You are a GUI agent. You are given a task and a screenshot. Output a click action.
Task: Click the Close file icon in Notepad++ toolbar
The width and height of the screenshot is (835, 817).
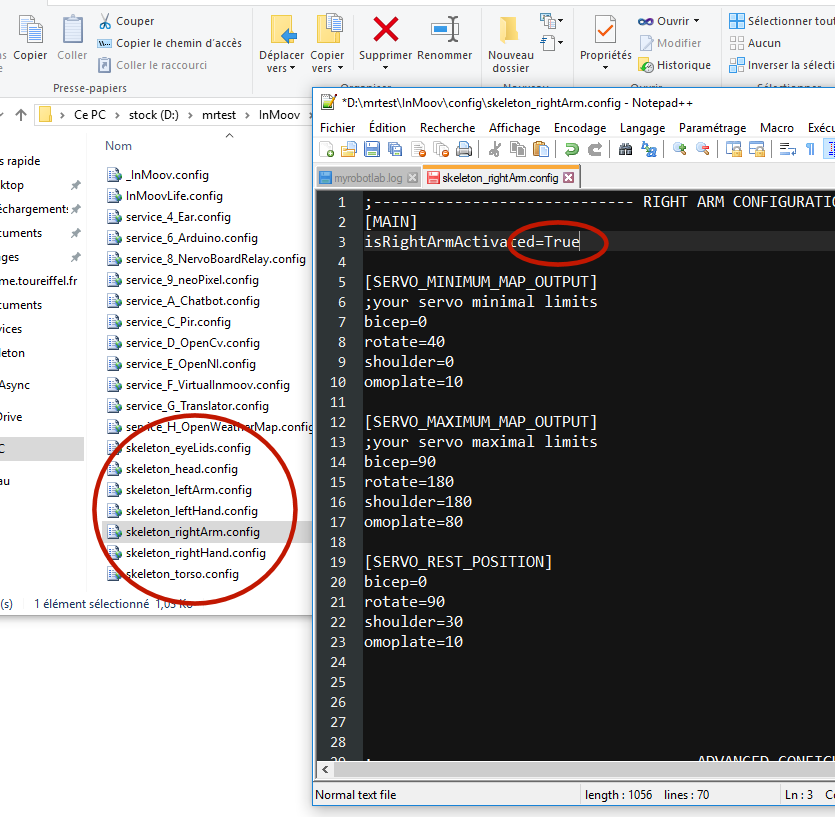point(419,150)
